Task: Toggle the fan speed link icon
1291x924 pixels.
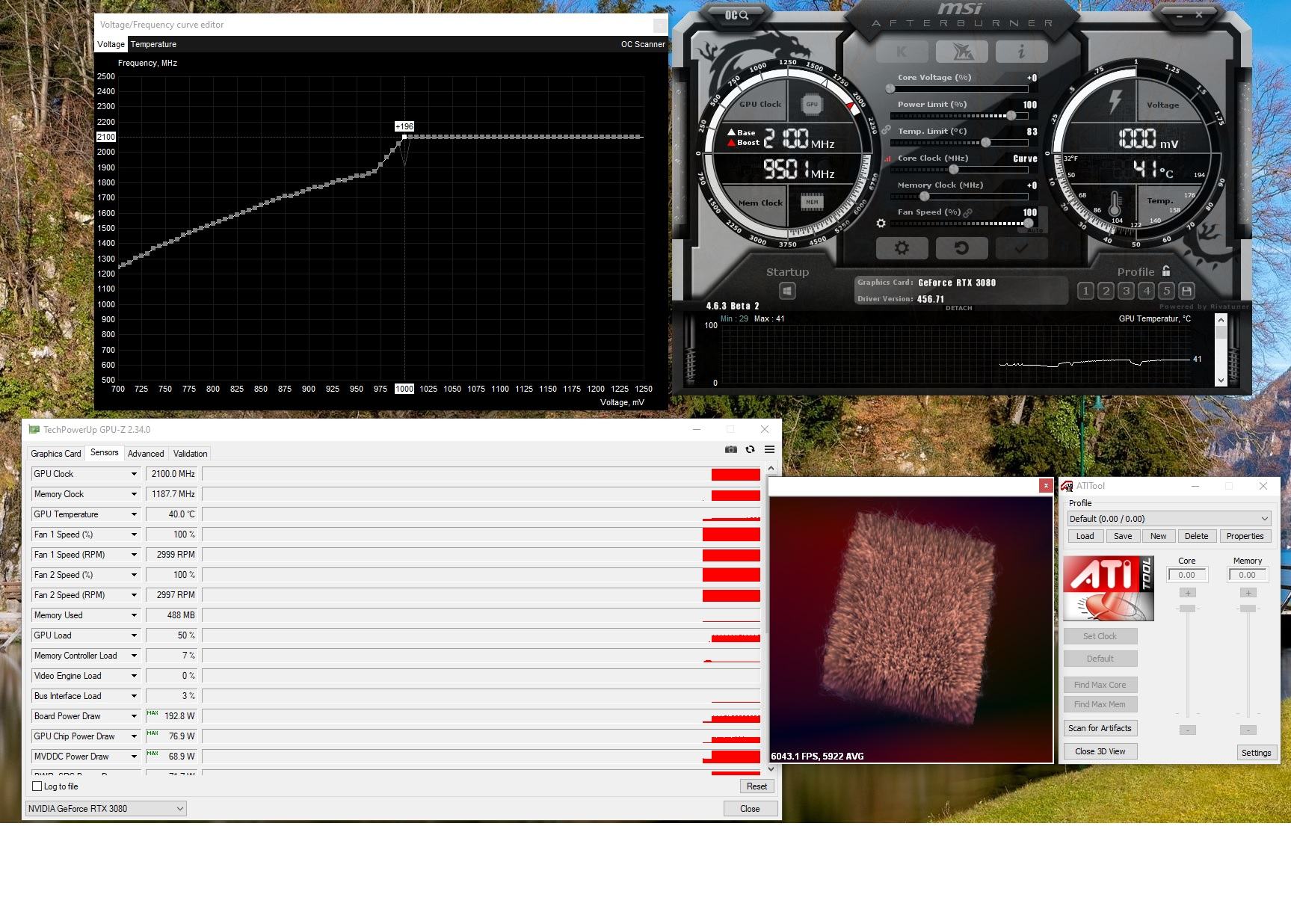Action: 968,212
